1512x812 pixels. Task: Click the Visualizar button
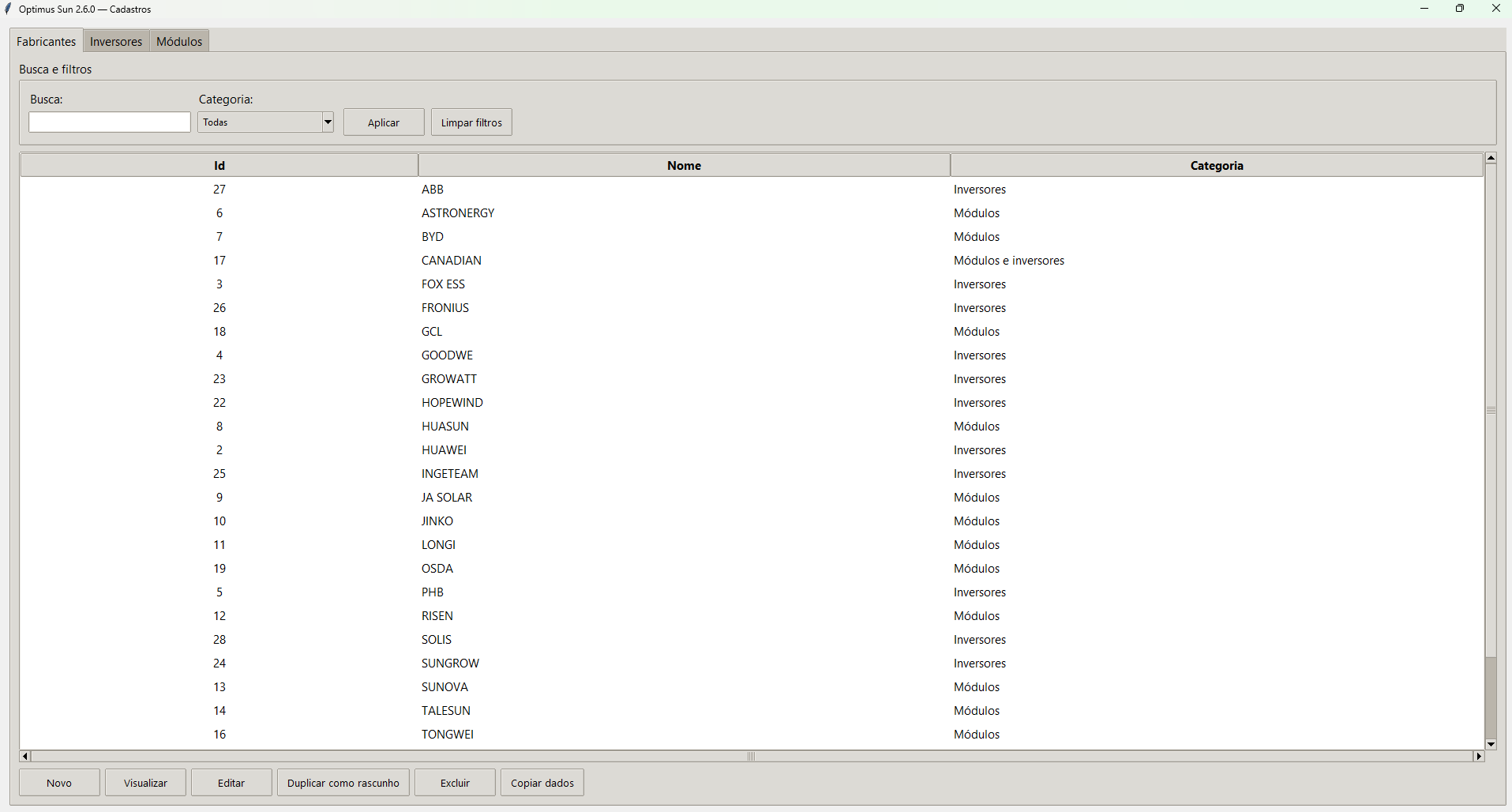(x=145, y=783)
